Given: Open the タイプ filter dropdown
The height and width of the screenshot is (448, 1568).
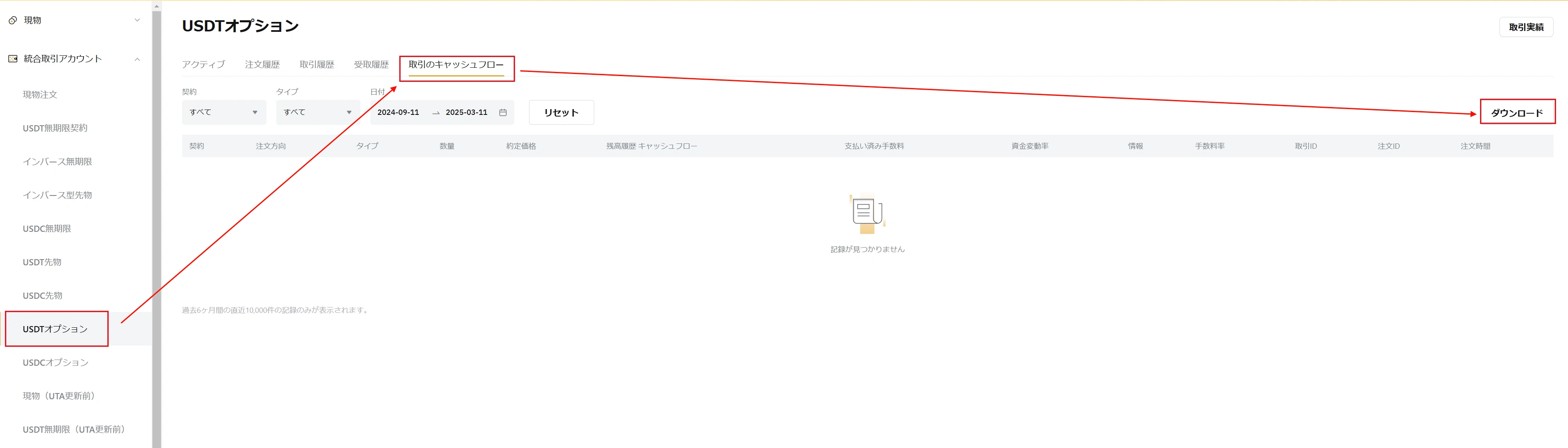Looking at the screenshot, I should point(318,112).
